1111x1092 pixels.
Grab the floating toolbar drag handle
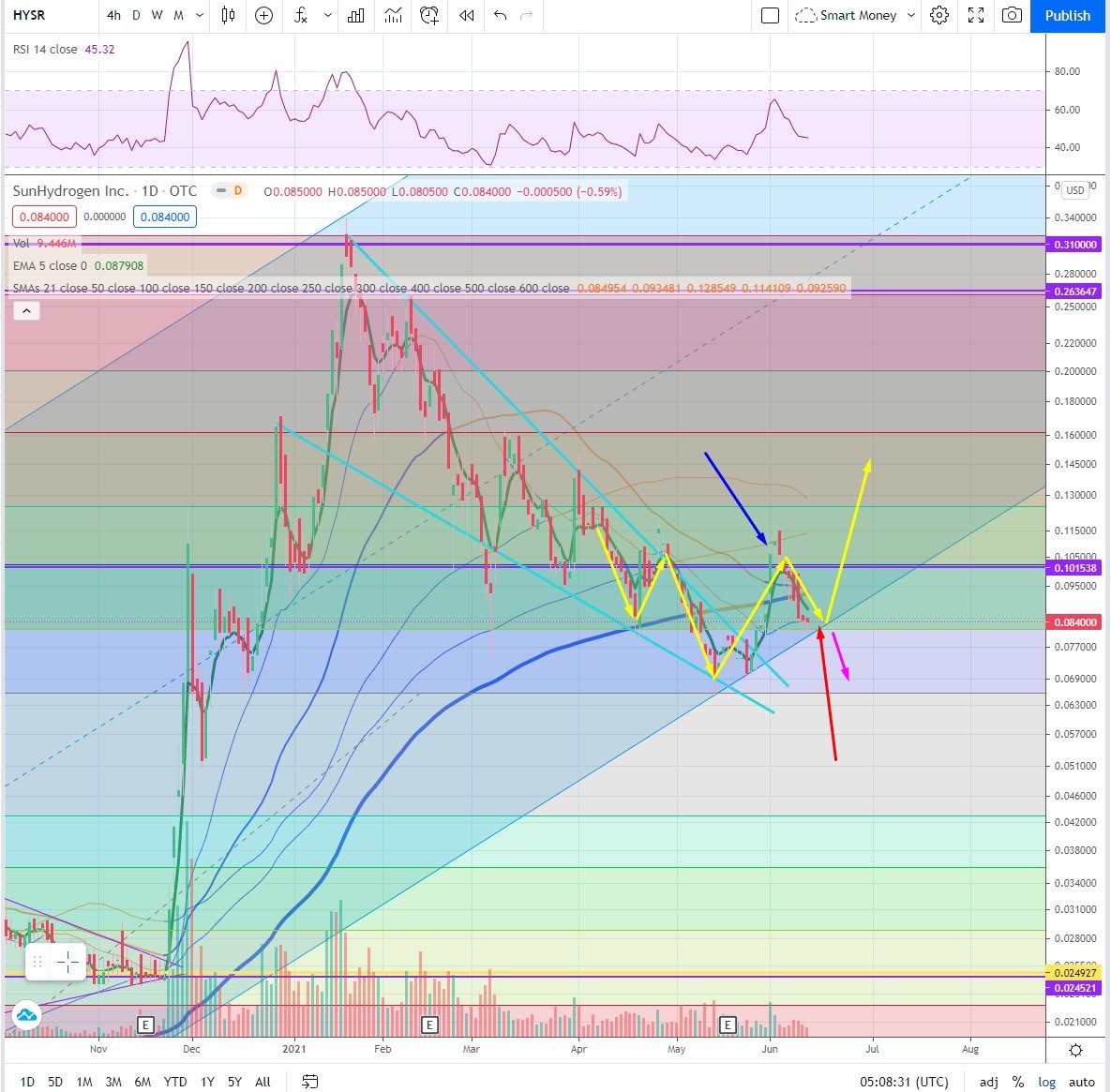(38, 962)
